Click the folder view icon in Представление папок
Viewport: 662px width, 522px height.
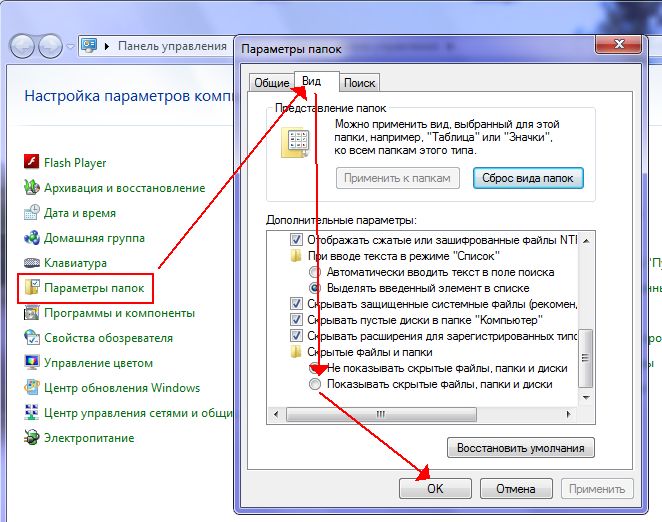coord(295,143)
